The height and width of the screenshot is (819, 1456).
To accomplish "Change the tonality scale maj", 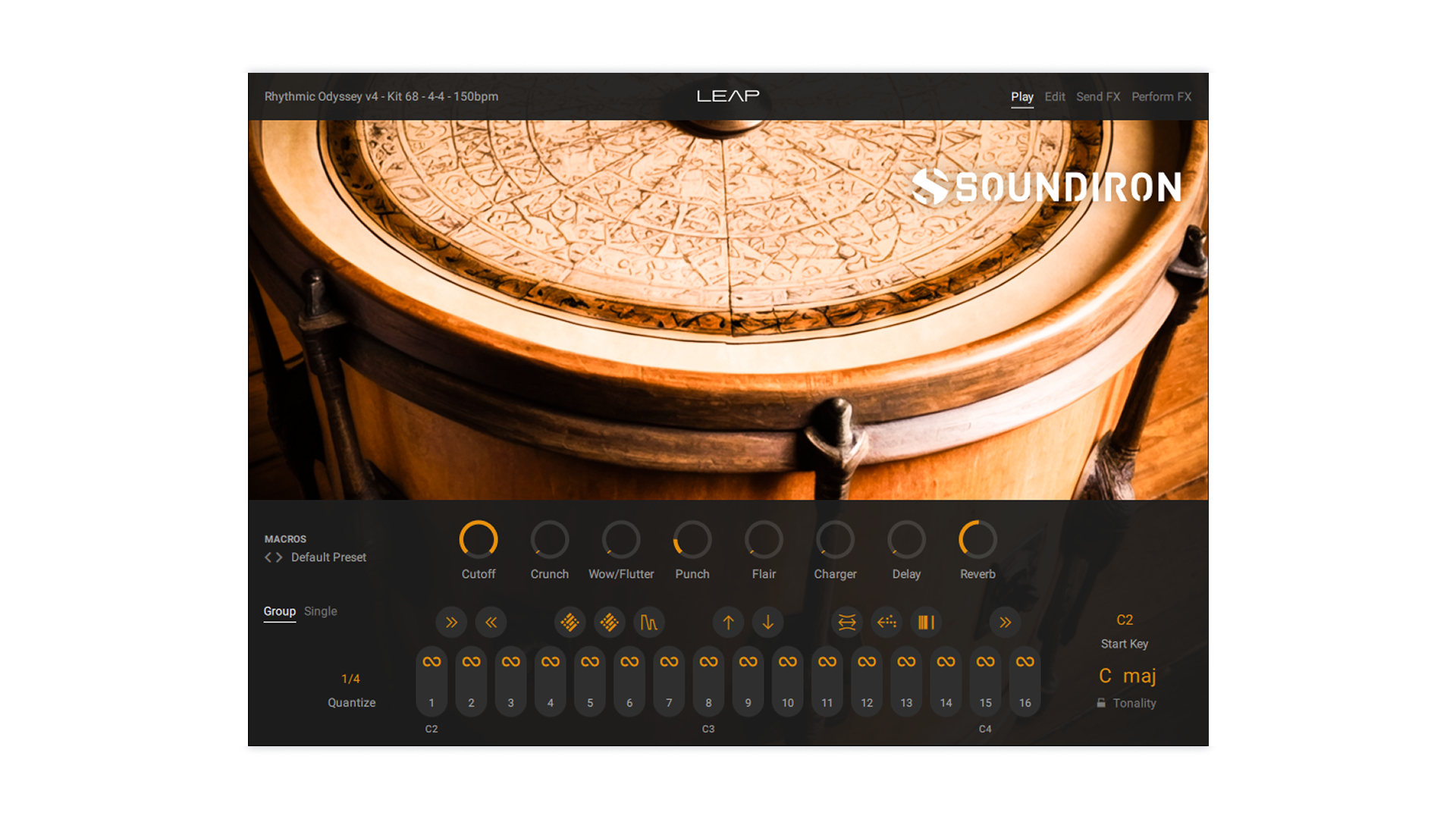I will click(x=1139, y=676).
